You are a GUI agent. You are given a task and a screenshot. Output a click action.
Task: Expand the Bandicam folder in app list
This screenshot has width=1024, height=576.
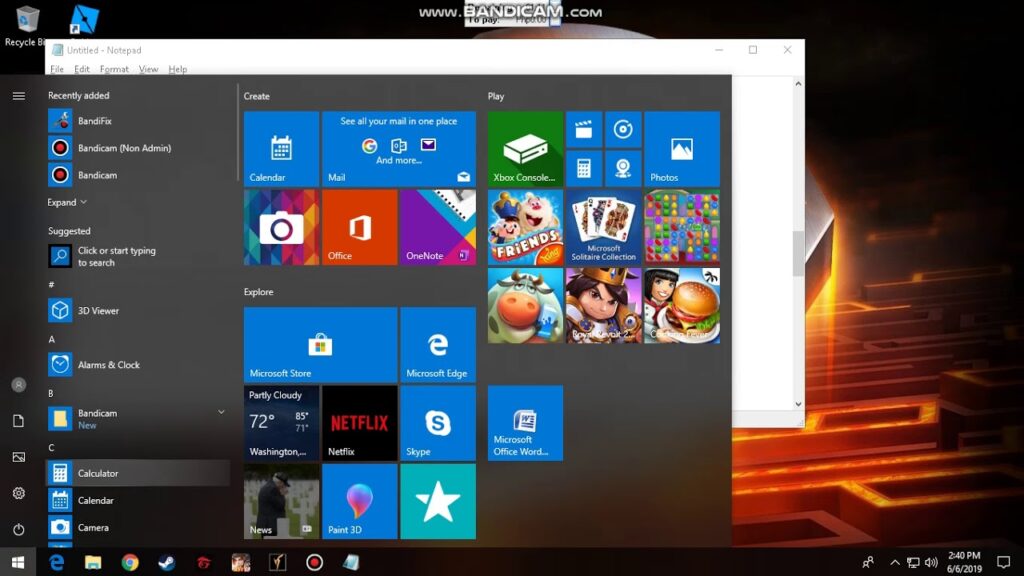137,419
